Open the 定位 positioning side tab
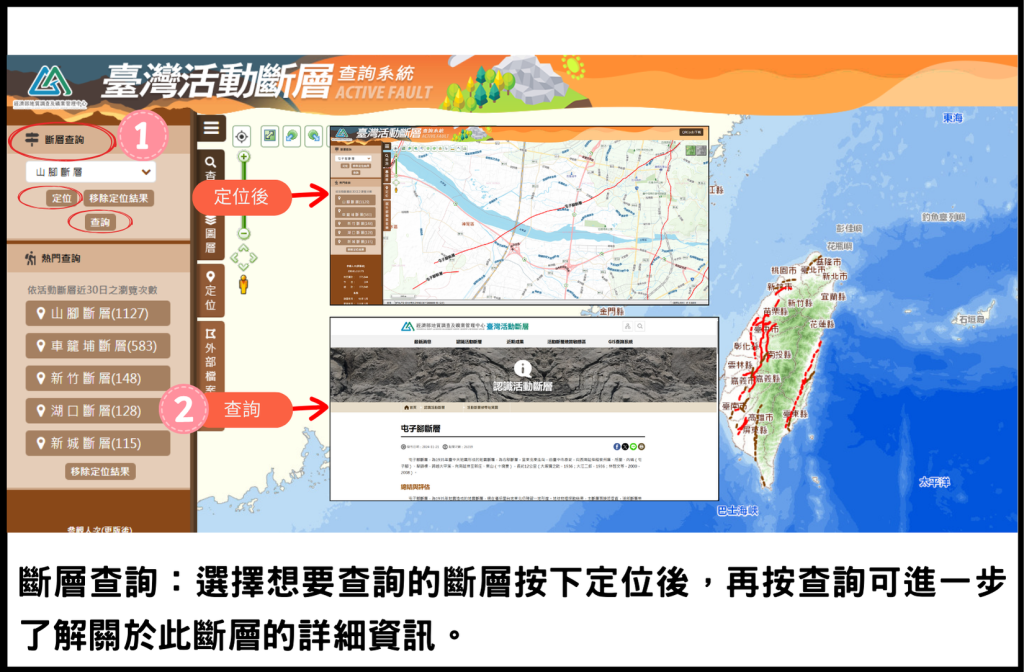This screenshot has height=672, width=1024. tap(210, 290)
